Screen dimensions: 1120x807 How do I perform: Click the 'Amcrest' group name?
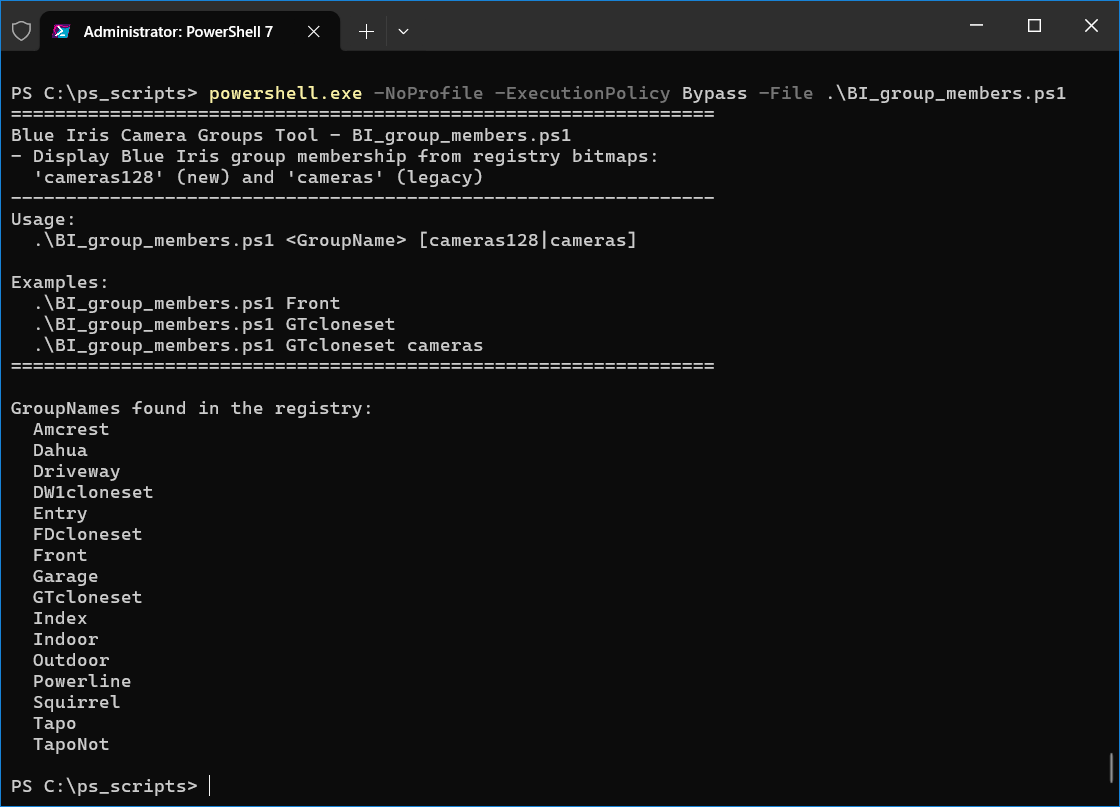tap(71, 429)
